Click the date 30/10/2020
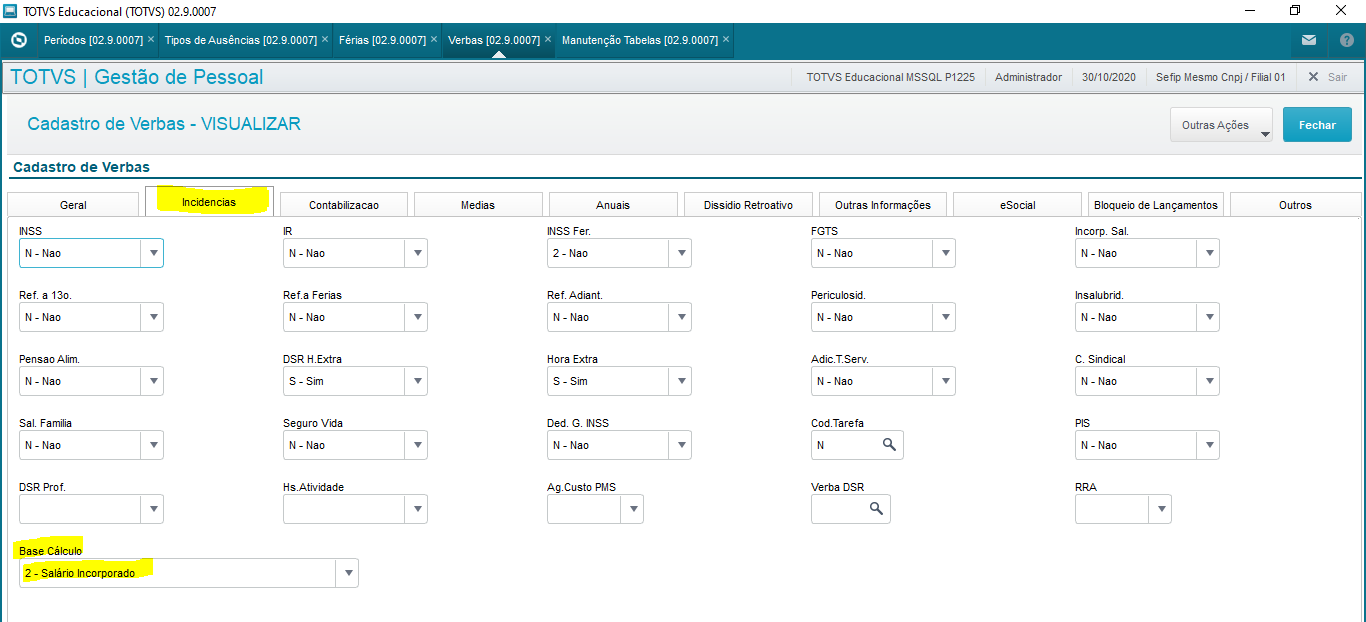This screenshot has height=622, width=1366. coord(1108,77)
